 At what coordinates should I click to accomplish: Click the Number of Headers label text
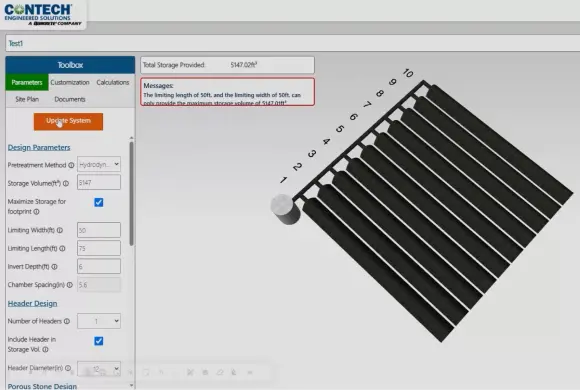pos(35,321)
